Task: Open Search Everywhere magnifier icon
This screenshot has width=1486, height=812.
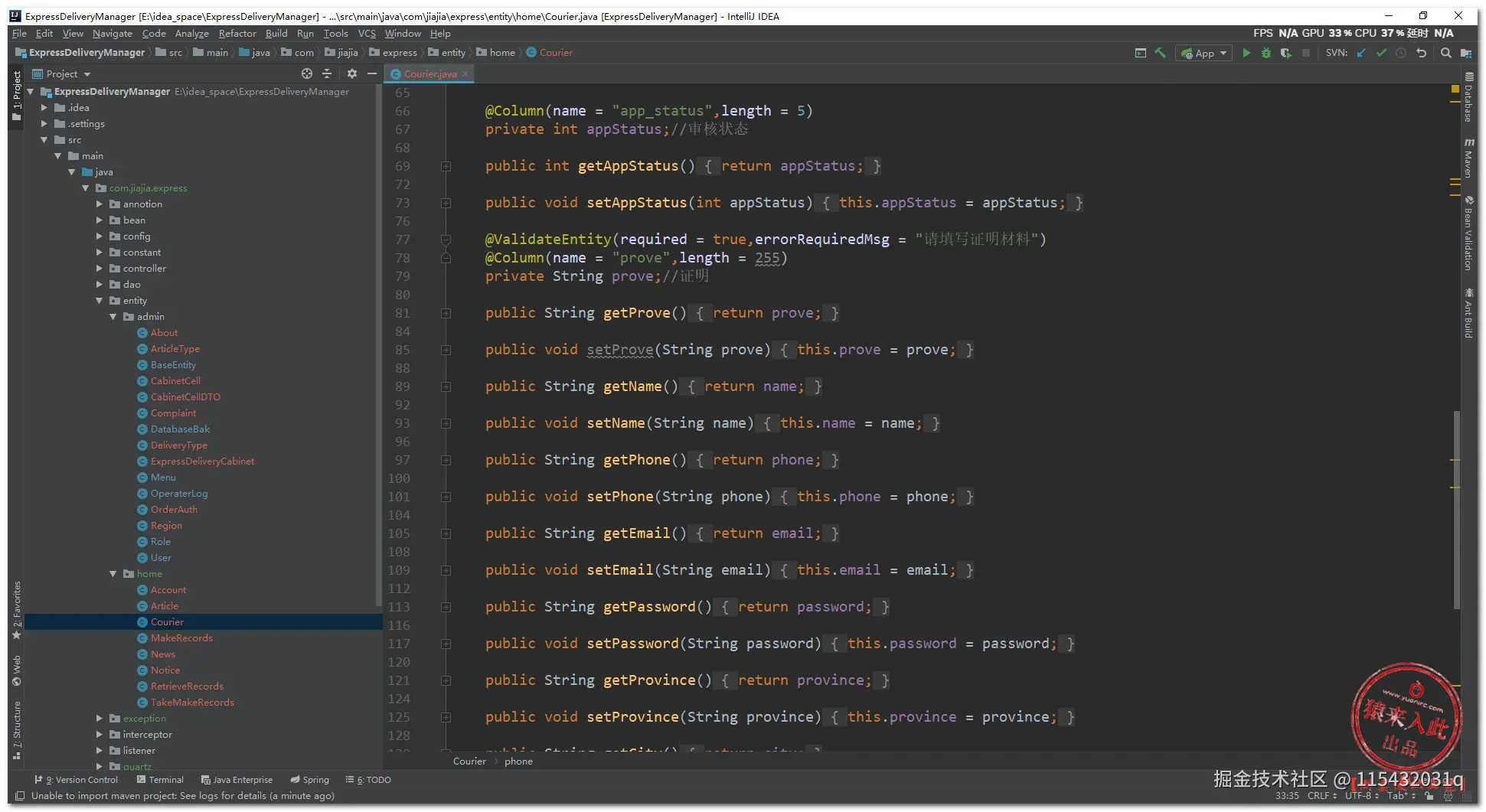Action: coord(1445,53)
